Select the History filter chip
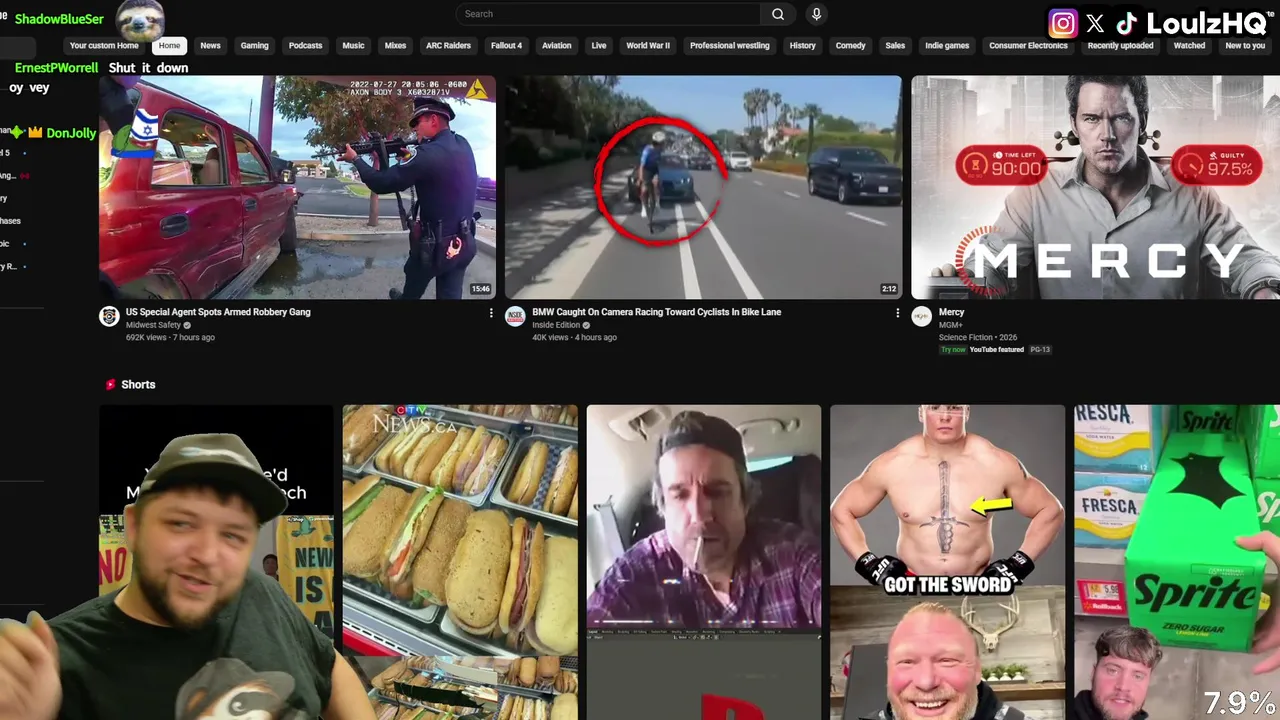This screenshot has width=1280, height=720. click(802, 46)
